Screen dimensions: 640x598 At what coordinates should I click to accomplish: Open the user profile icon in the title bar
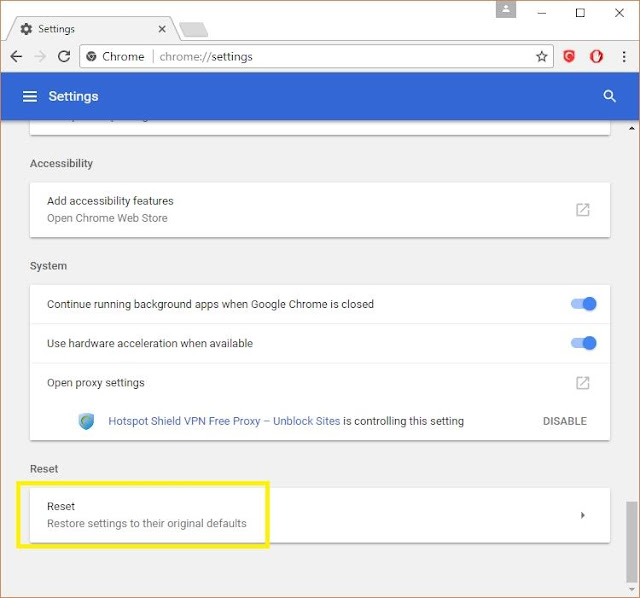(x=506, y=9)
